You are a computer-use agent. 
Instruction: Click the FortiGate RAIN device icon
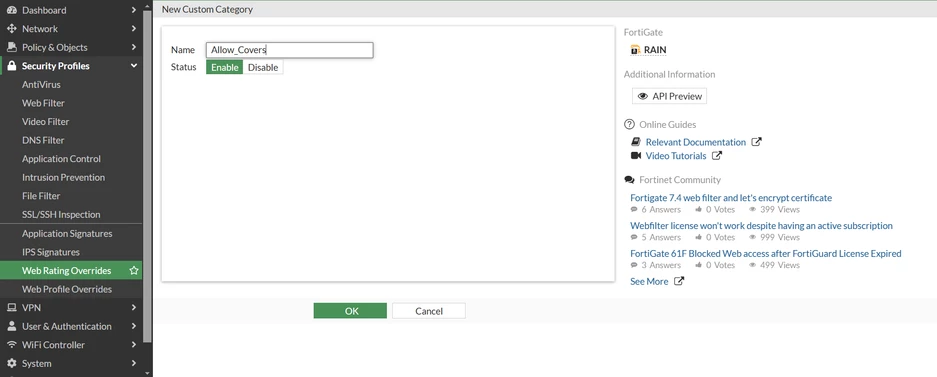(636, 50)
